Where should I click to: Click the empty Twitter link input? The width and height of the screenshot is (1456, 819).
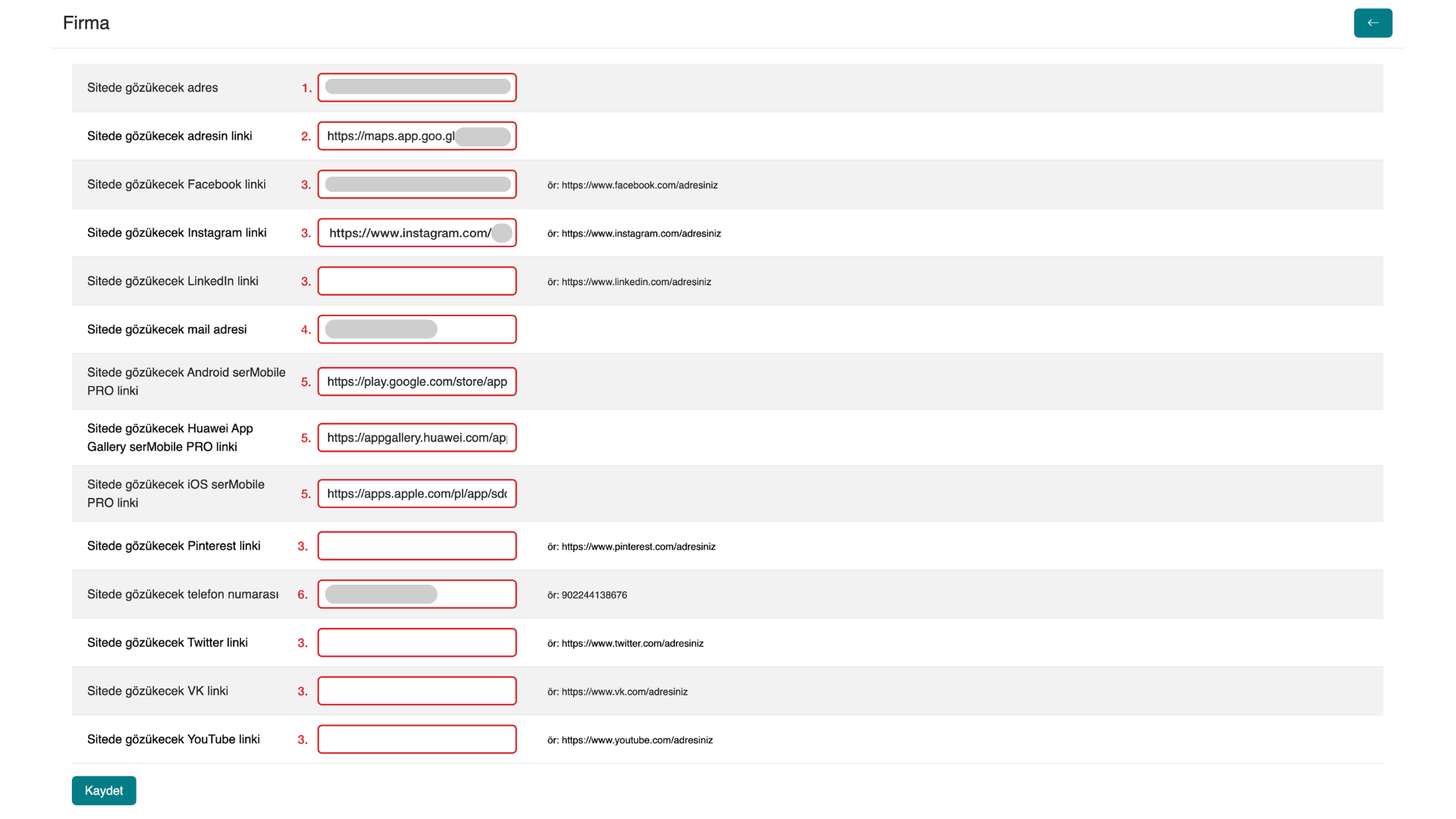[417, 643]
